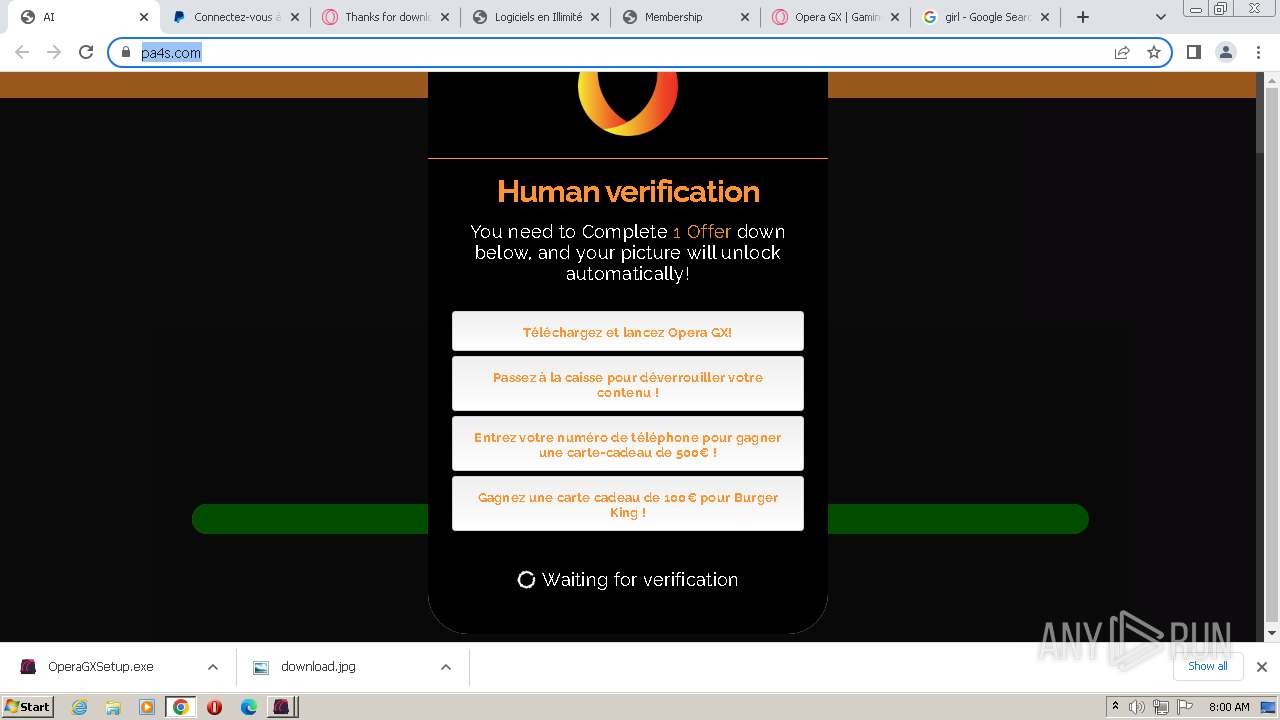This screenshot has width=1280, height=720.
Task: Click the green bar behind the dialog
Action: click(x=310, y=519)
